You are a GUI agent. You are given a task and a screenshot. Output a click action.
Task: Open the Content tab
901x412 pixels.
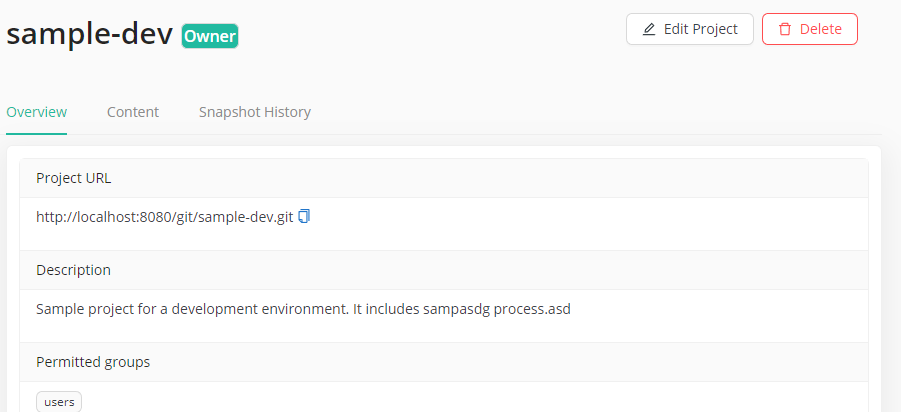click(x=133, y=112)
